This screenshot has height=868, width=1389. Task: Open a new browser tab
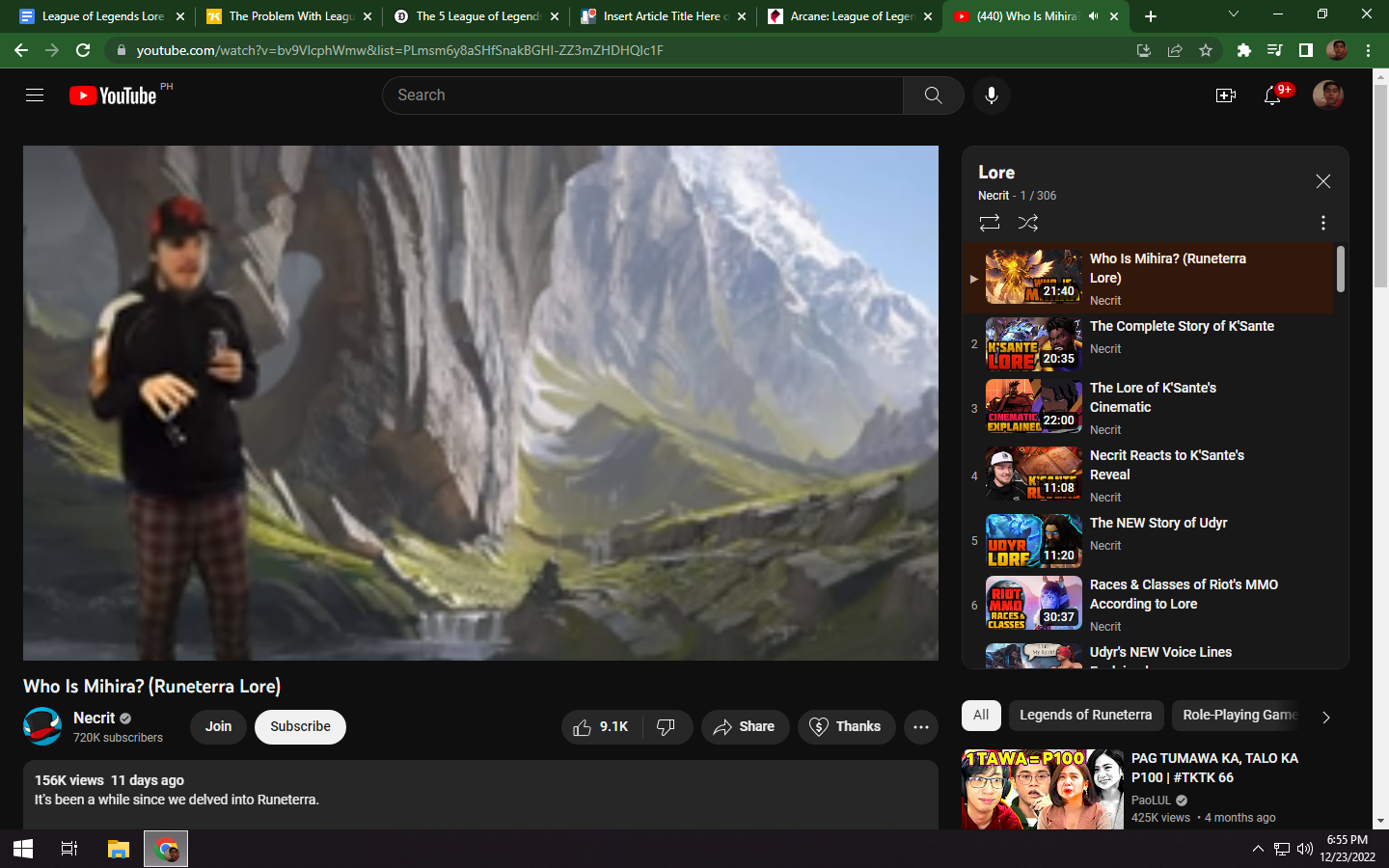tap(1151, 16)
